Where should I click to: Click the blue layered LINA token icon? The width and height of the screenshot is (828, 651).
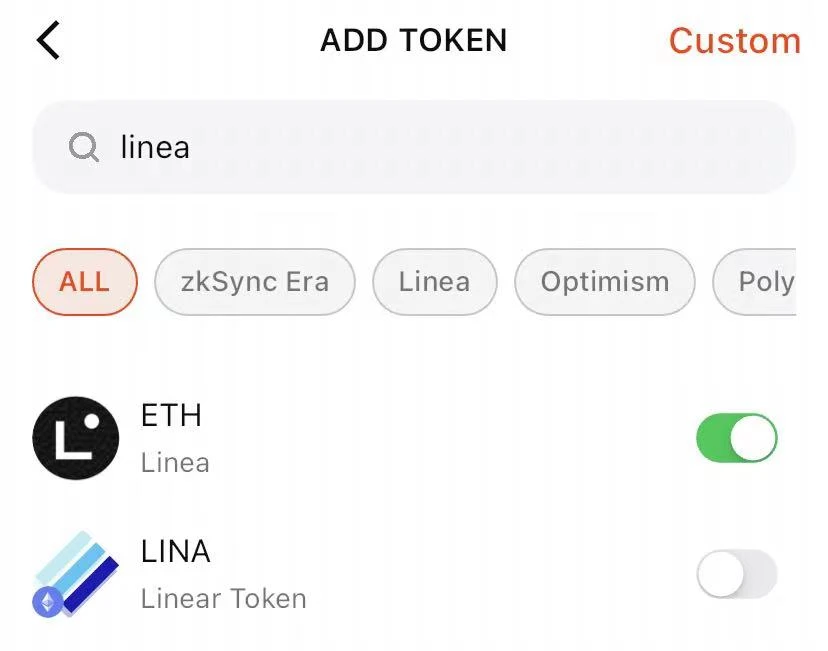(75, 573)
